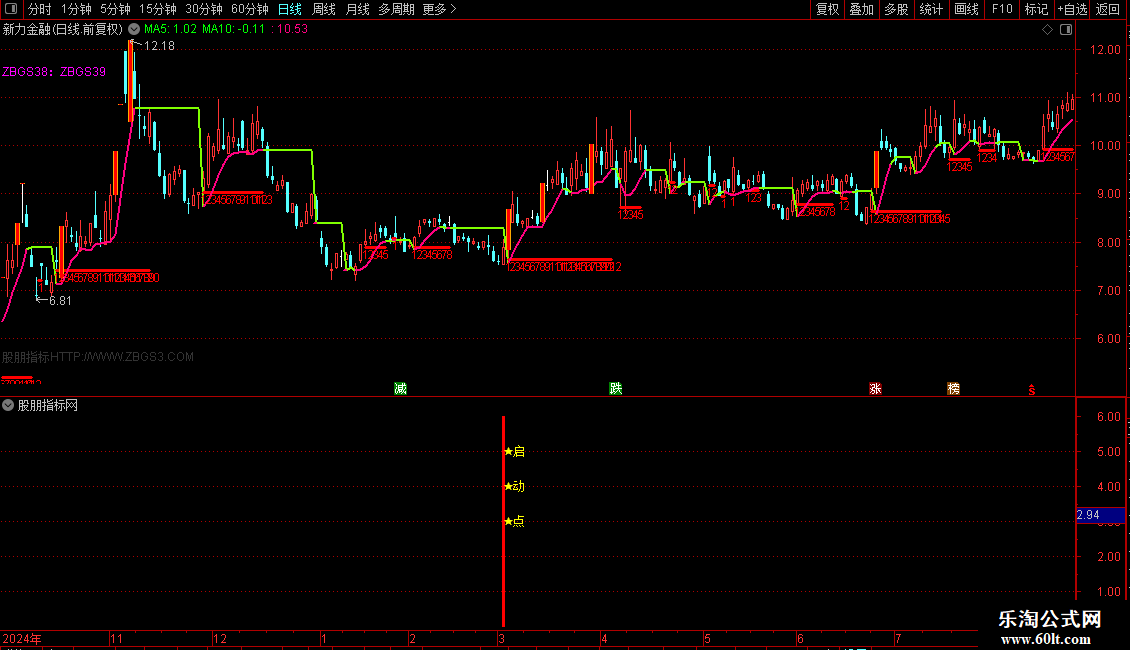Screen dimensions: 1130x650
Task: Toggle the left sidebar panel icon
Action: 11,9
